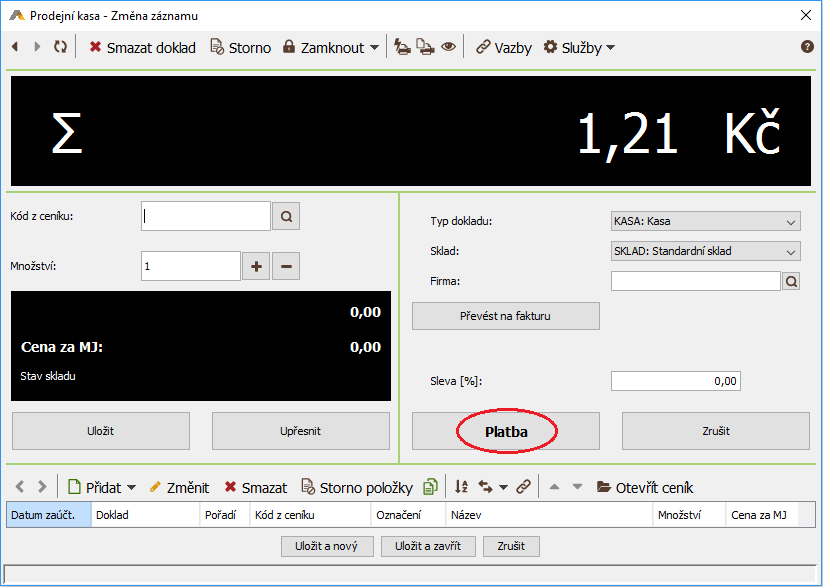
Task: Click the Datum zaúčt. column header
Action: tap(49, 515)
